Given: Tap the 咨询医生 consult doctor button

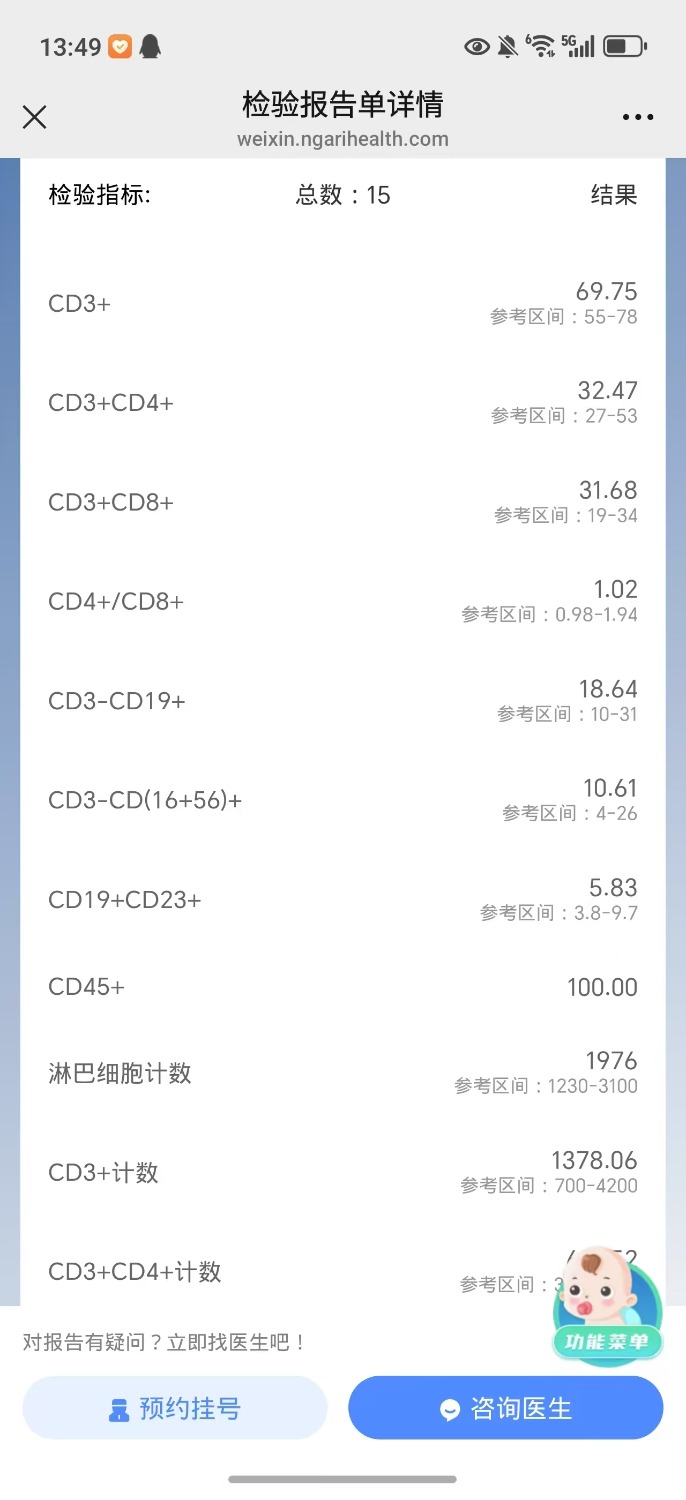Looking at the screenshot, I should 504,1407.
